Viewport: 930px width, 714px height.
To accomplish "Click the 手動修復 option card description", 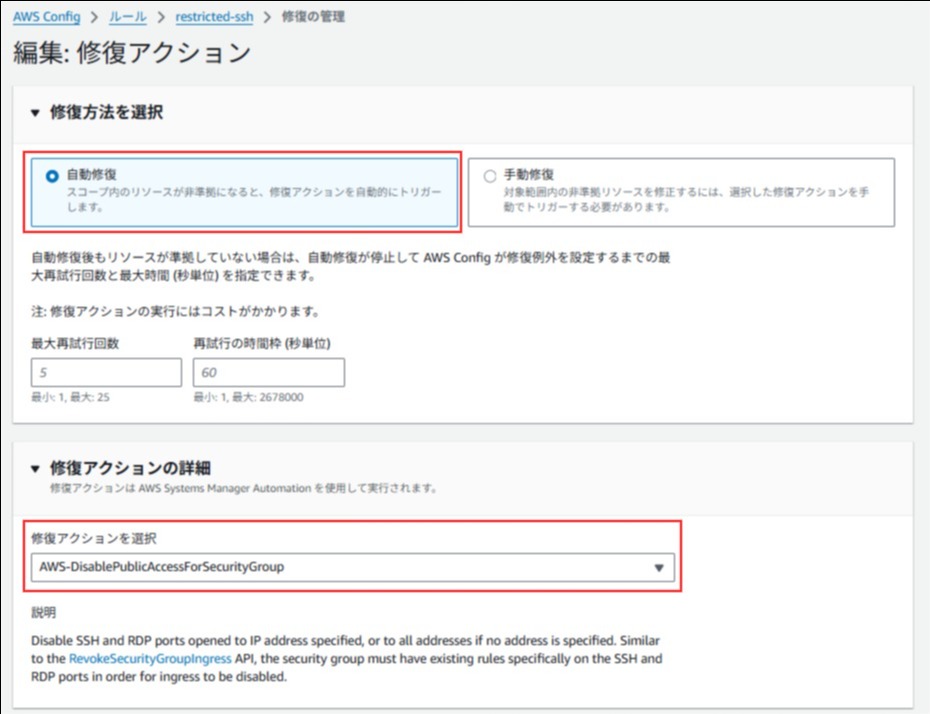I will tap(686, 200).
